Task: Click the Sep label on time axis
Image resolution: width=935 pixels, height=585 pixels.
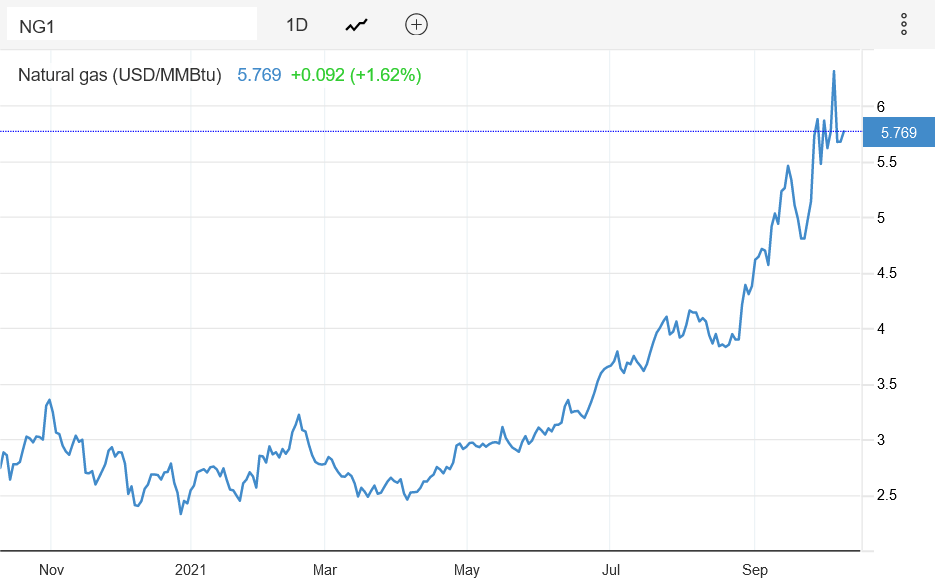Action: [x=755, y=570]
